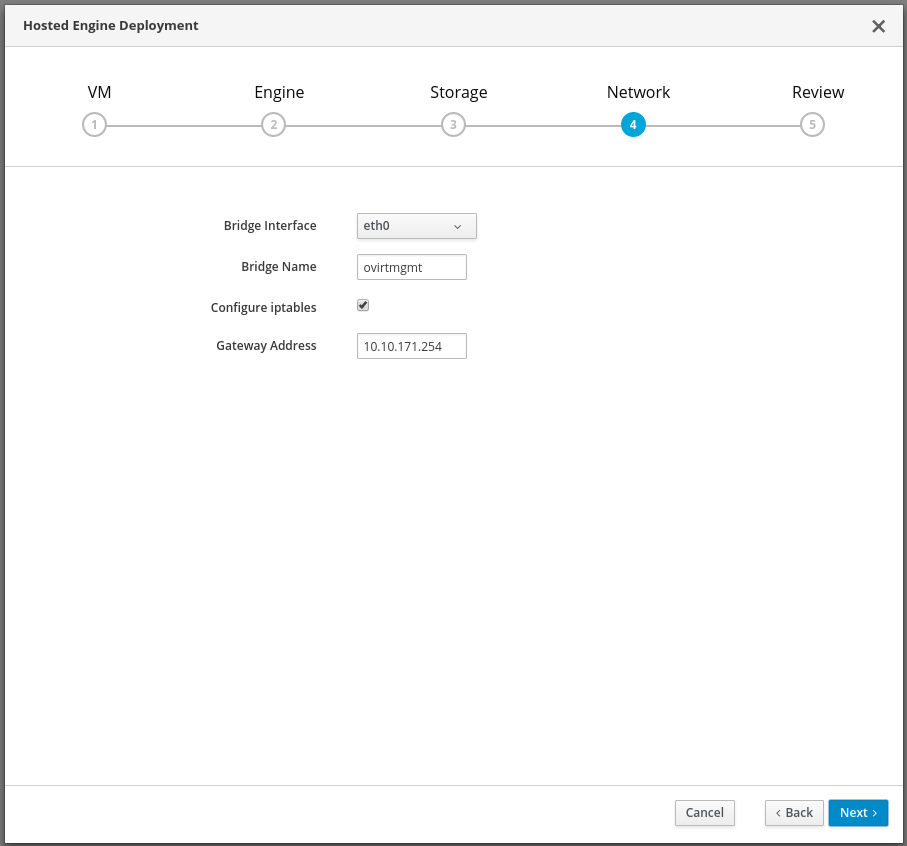This screenshot has width=907, height=846.
Task: Click the step 2 circle for Engine
Action: [x=273, y=125]
